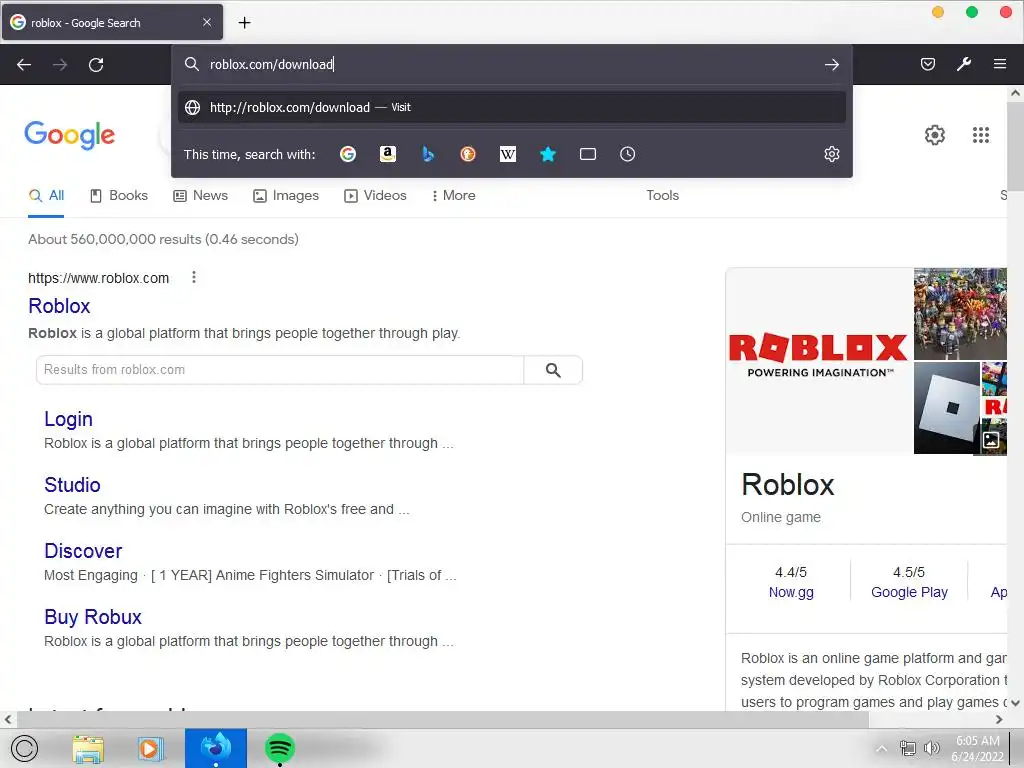
Task: Switch to News results tab
Action: (200, 195)
